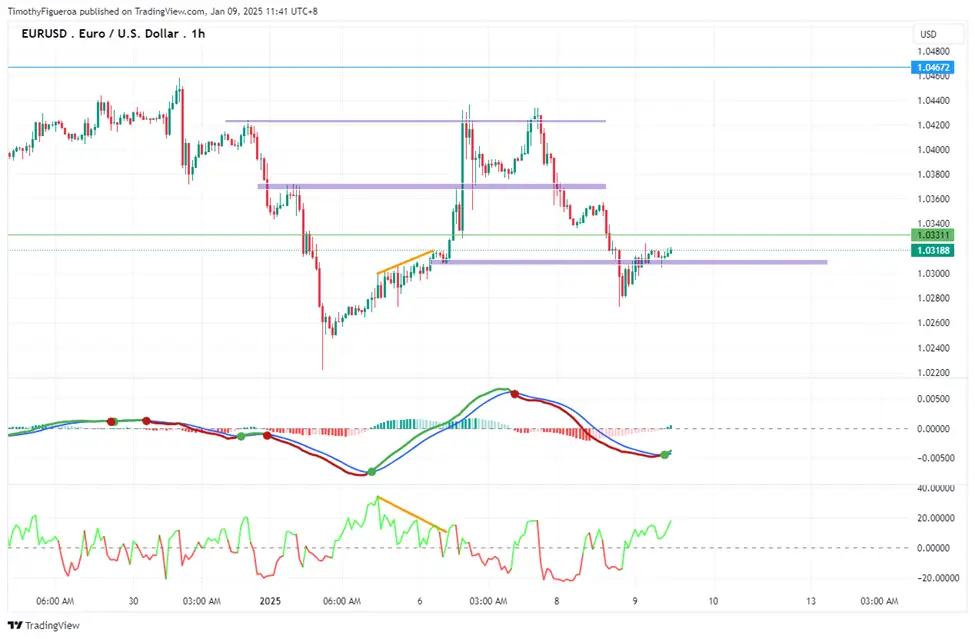The width and height of the screenshot is (975, 639).
Task: Click the 1.02400 price axis label
Action: coord(933,348)
